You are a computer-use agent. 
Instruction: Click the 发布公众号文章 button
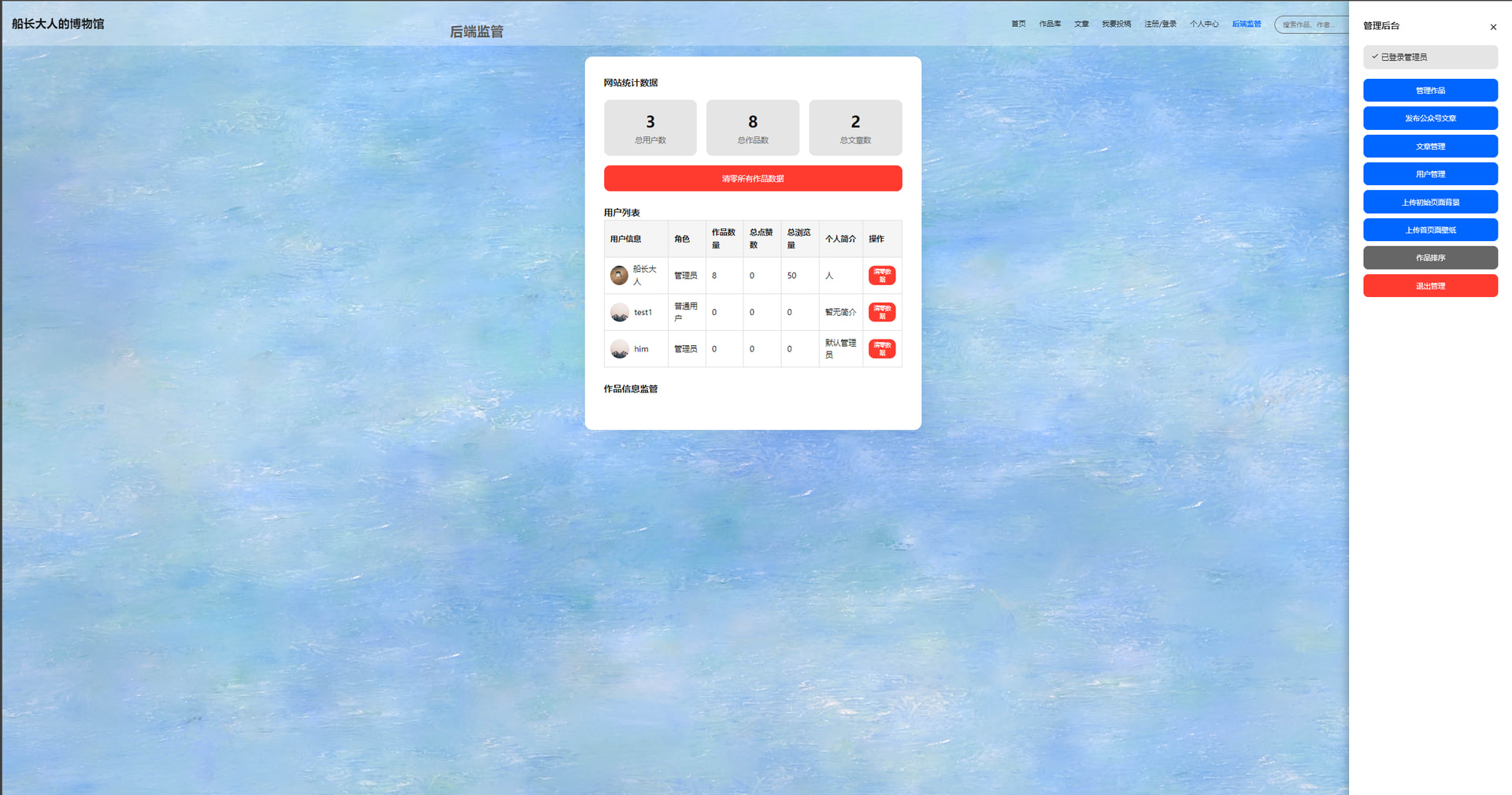click(1430, 118)
